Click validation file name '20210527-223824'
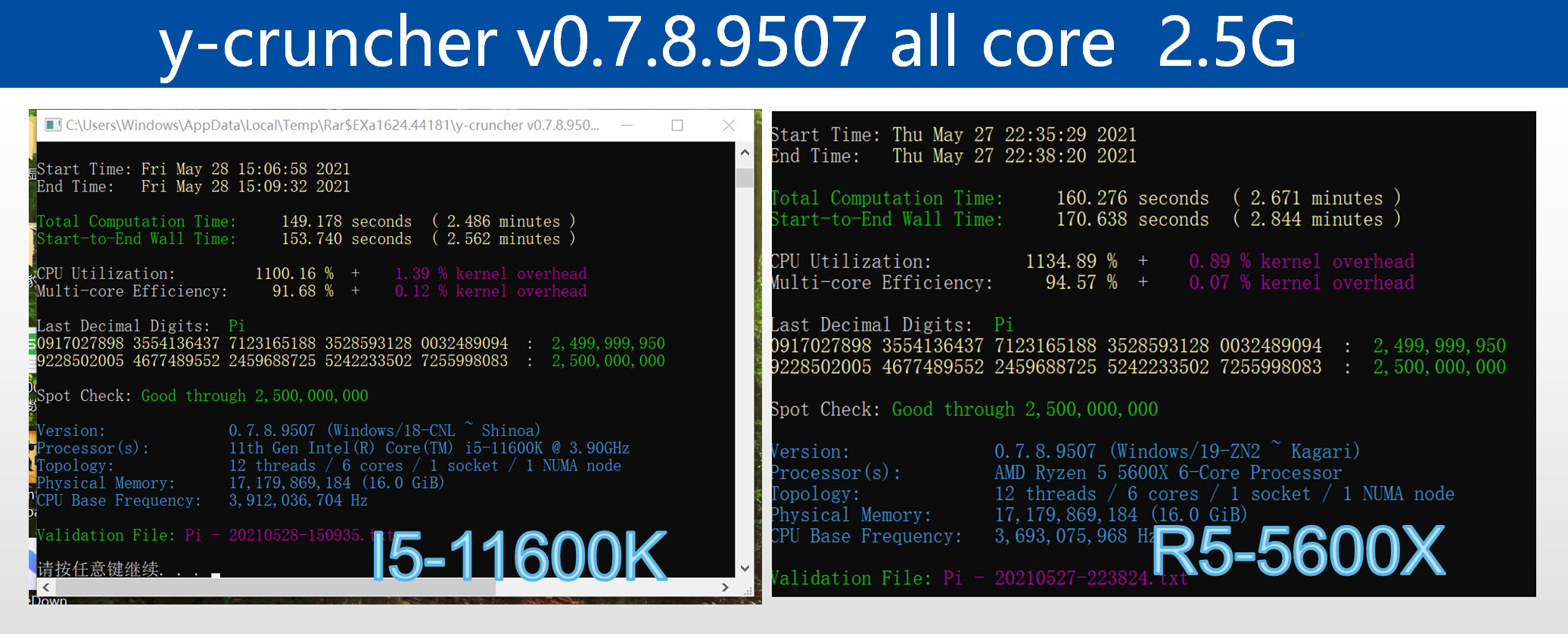The image size is (1568, 634). pos(1073,578)
